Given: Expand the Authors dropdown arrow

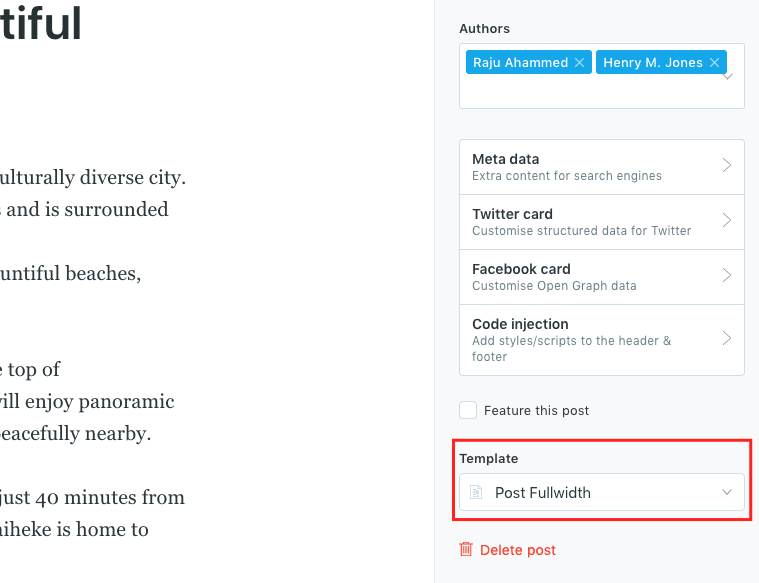Looking at the screenshot, I should 728,76.
